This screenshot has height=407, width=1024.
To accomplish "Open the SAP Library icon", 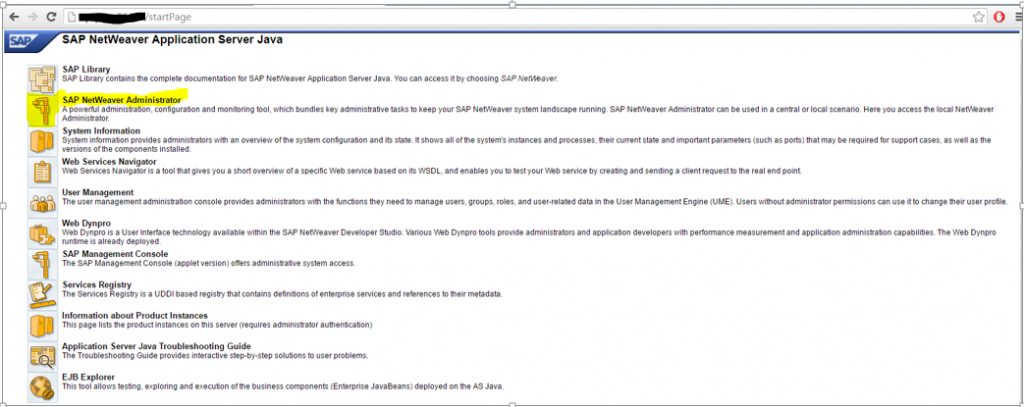I will 42,79.
